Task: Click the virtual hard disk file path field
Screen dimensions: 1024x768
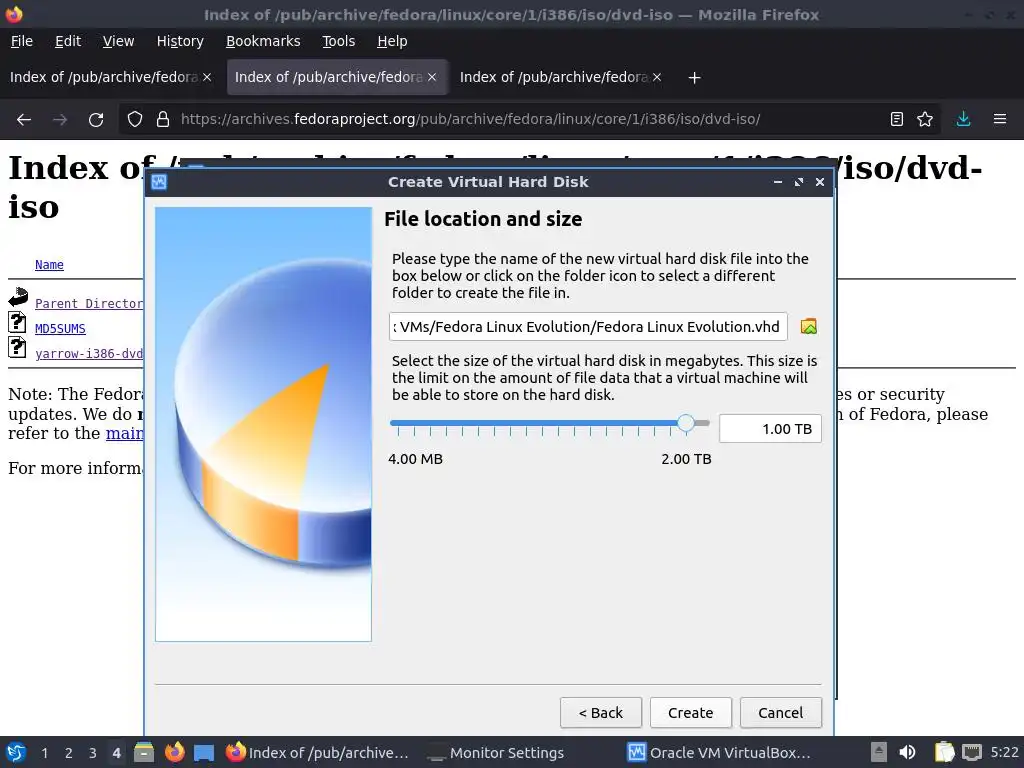Action: pos(588,327)
